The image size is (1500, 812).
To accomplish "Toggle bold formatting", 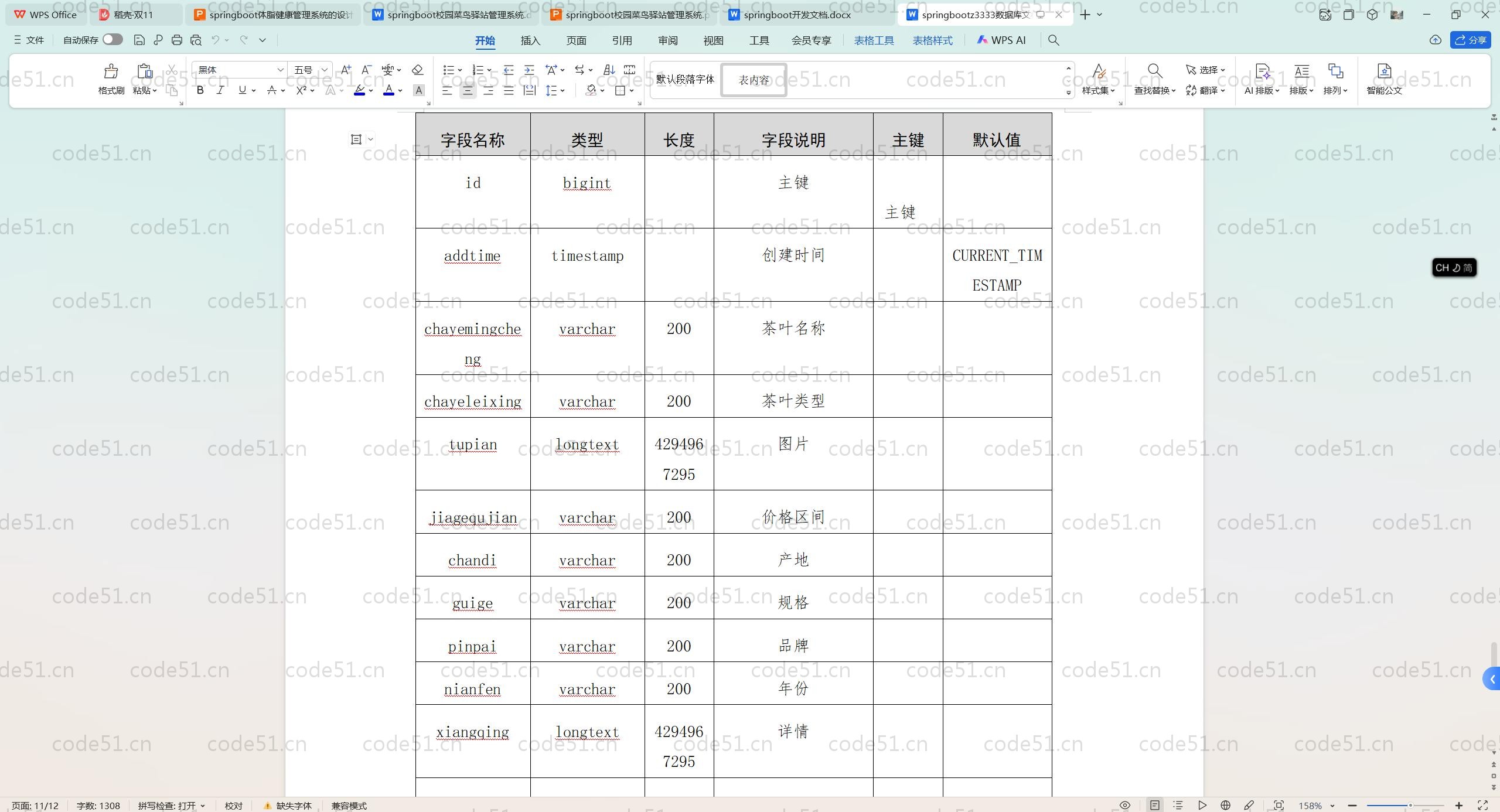I will point(200,90).
